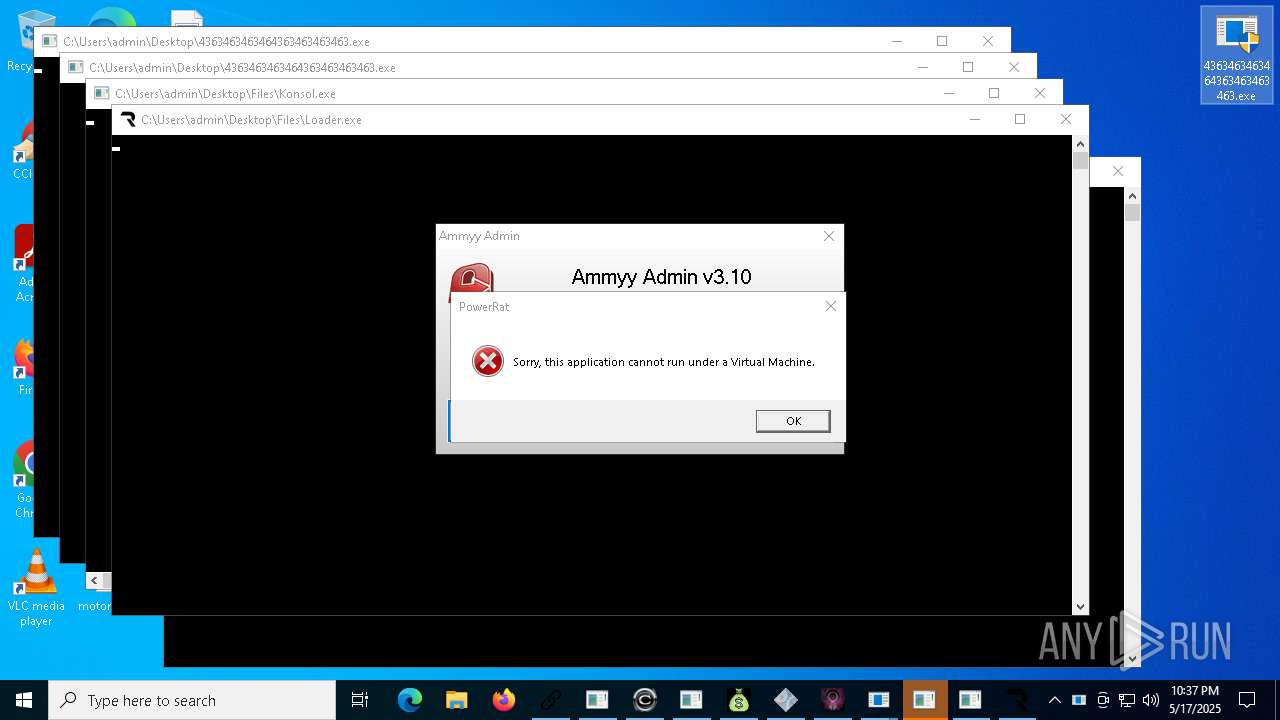Open Task View from the taskbar

[360, 700]
